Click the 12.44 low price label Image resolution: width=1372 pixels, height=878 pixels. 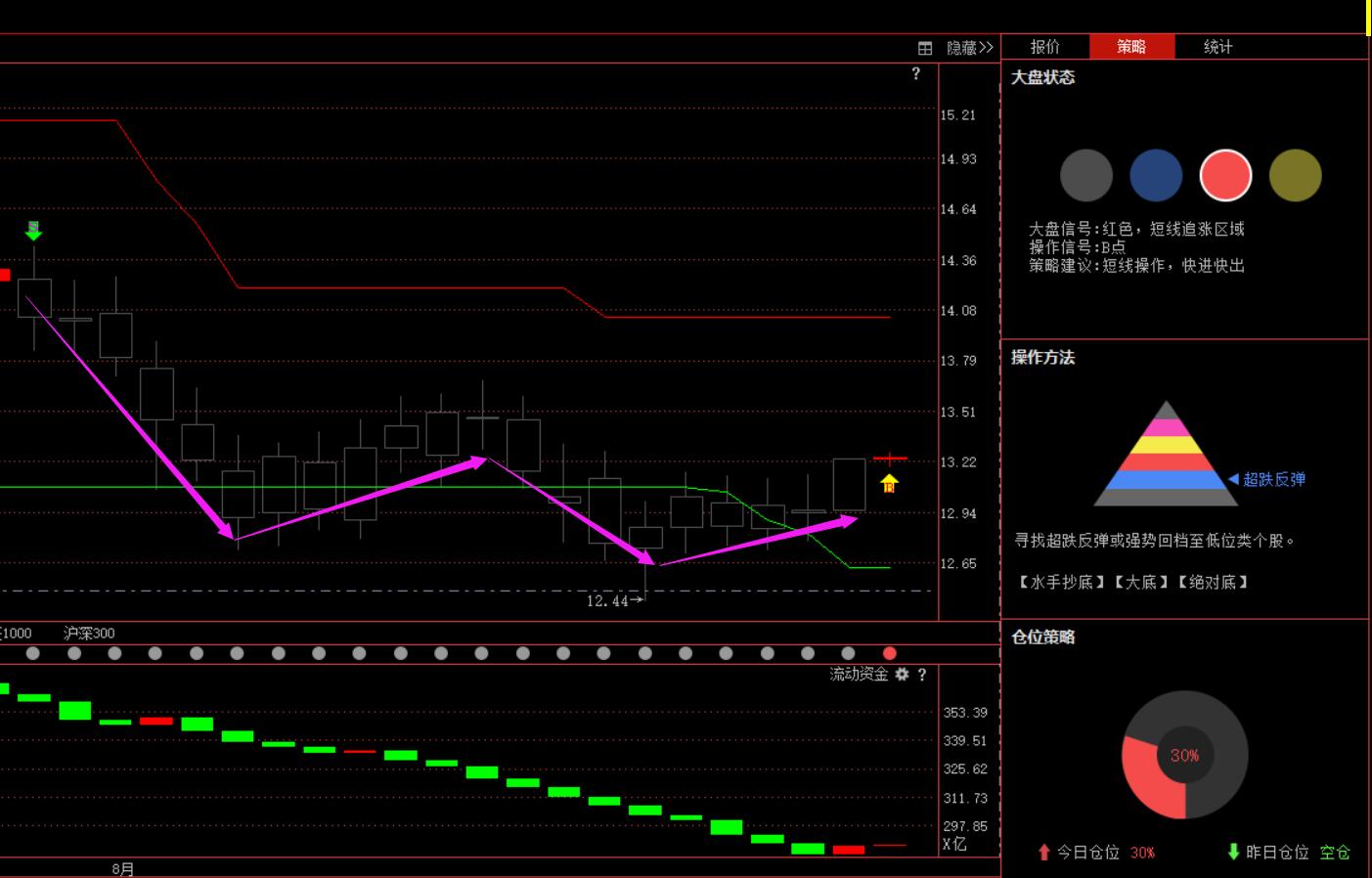tap(607, 601)
